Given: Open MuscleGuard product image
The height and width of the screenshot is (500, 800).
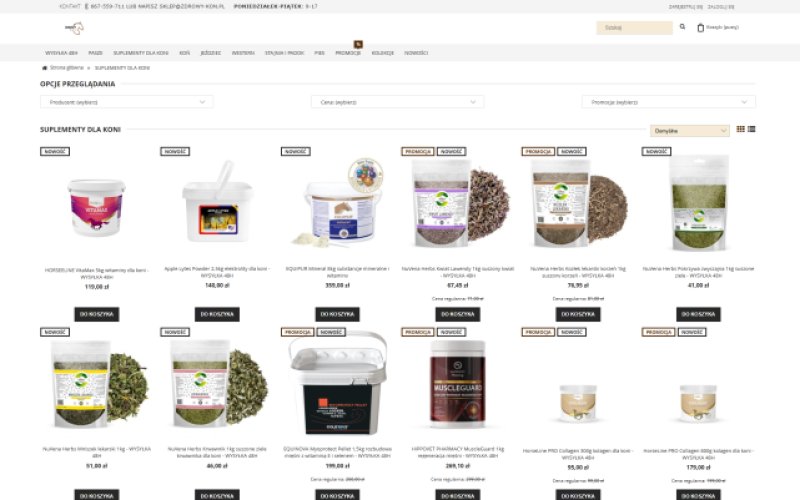Looking at the screenshot, I should point(458,384).
